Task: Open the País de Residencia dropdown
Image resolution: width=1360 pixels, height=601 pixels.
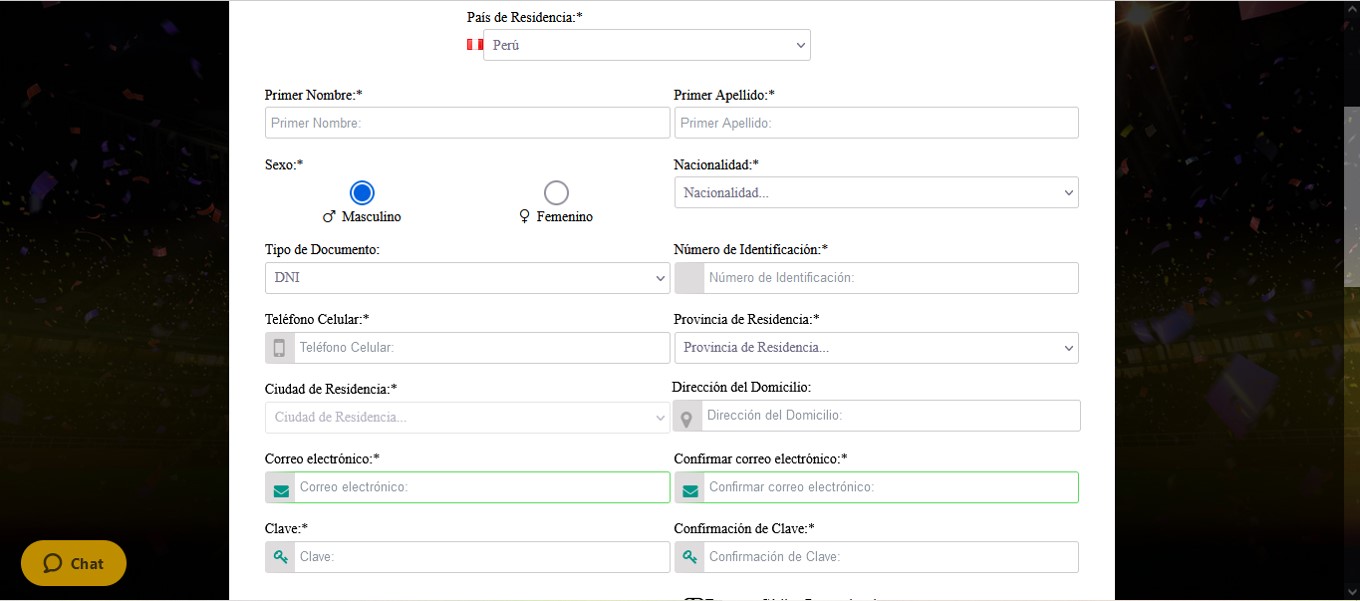Action: (647, 45)
